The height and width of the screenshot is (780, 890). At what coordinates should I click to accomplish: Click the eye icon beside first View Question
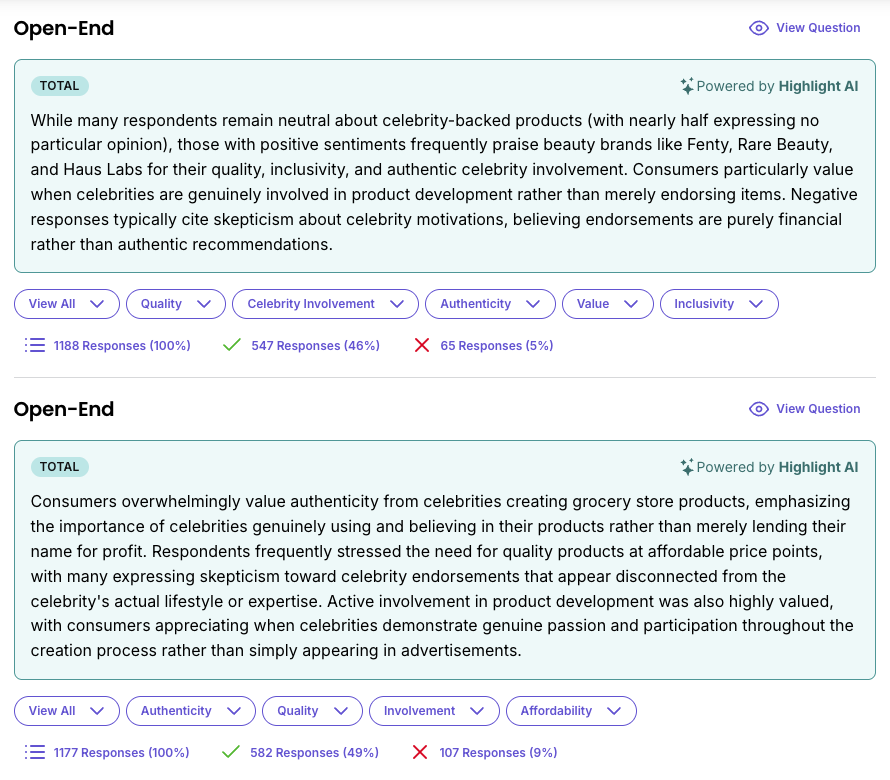759,28
